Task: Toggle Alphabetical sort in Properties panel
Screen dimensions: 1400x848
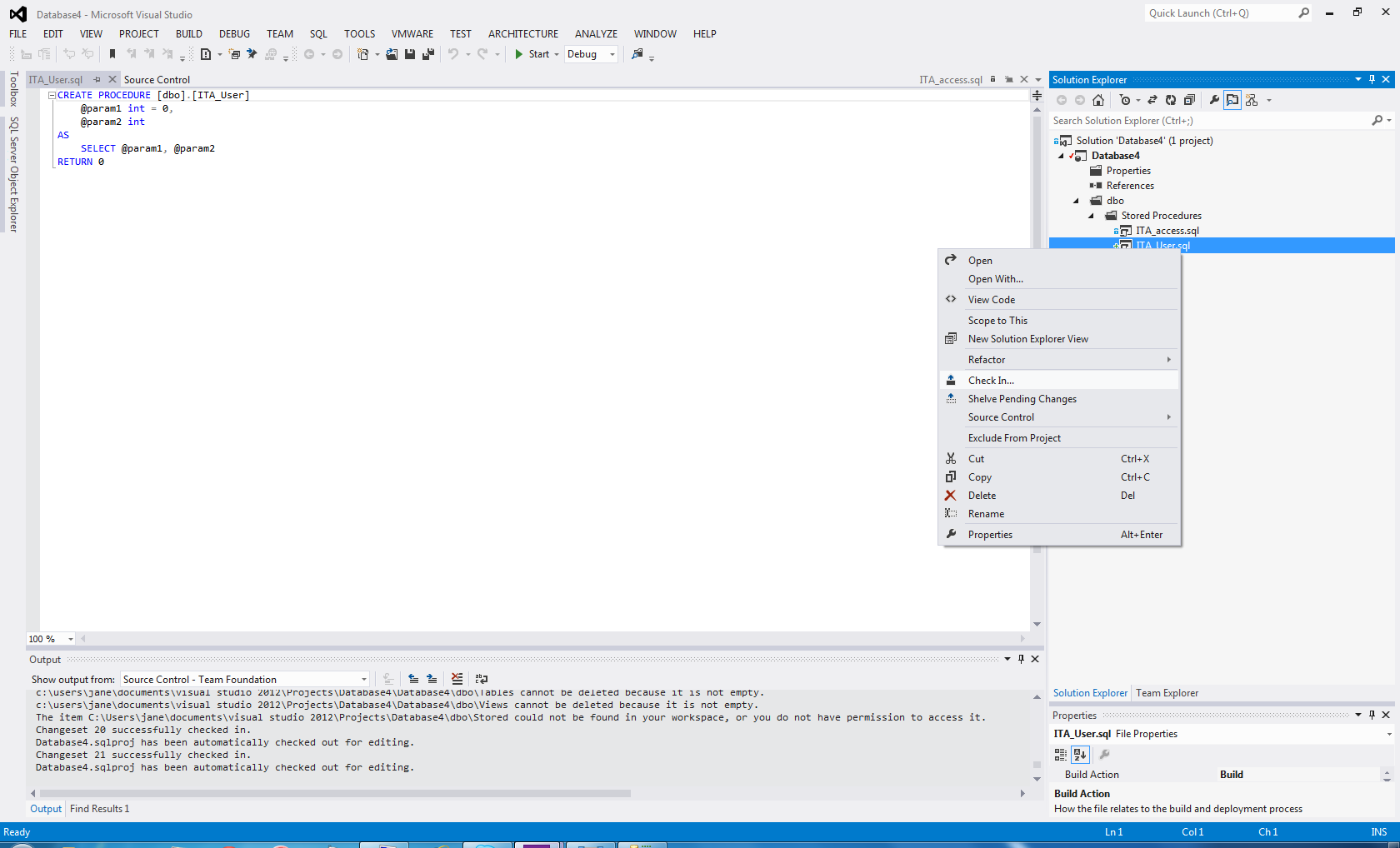Action: click(x=1080, y=755)
